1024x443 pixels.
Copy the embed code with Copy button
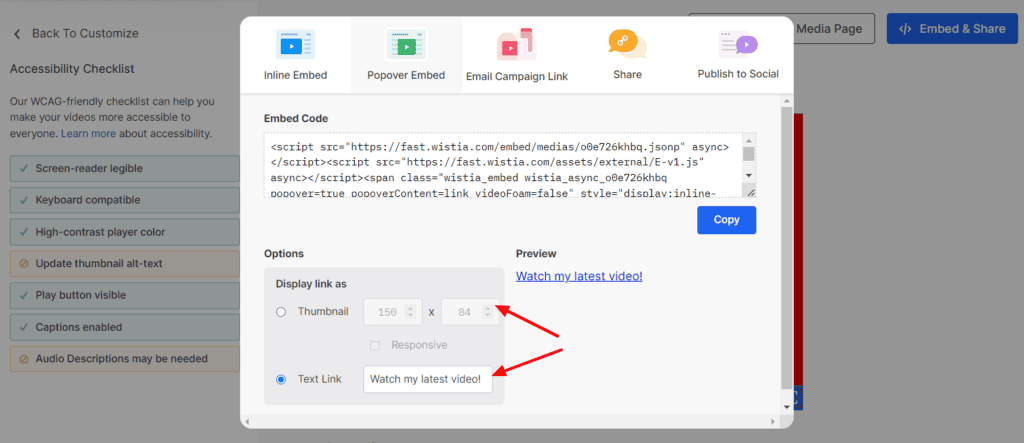[726, 220]
